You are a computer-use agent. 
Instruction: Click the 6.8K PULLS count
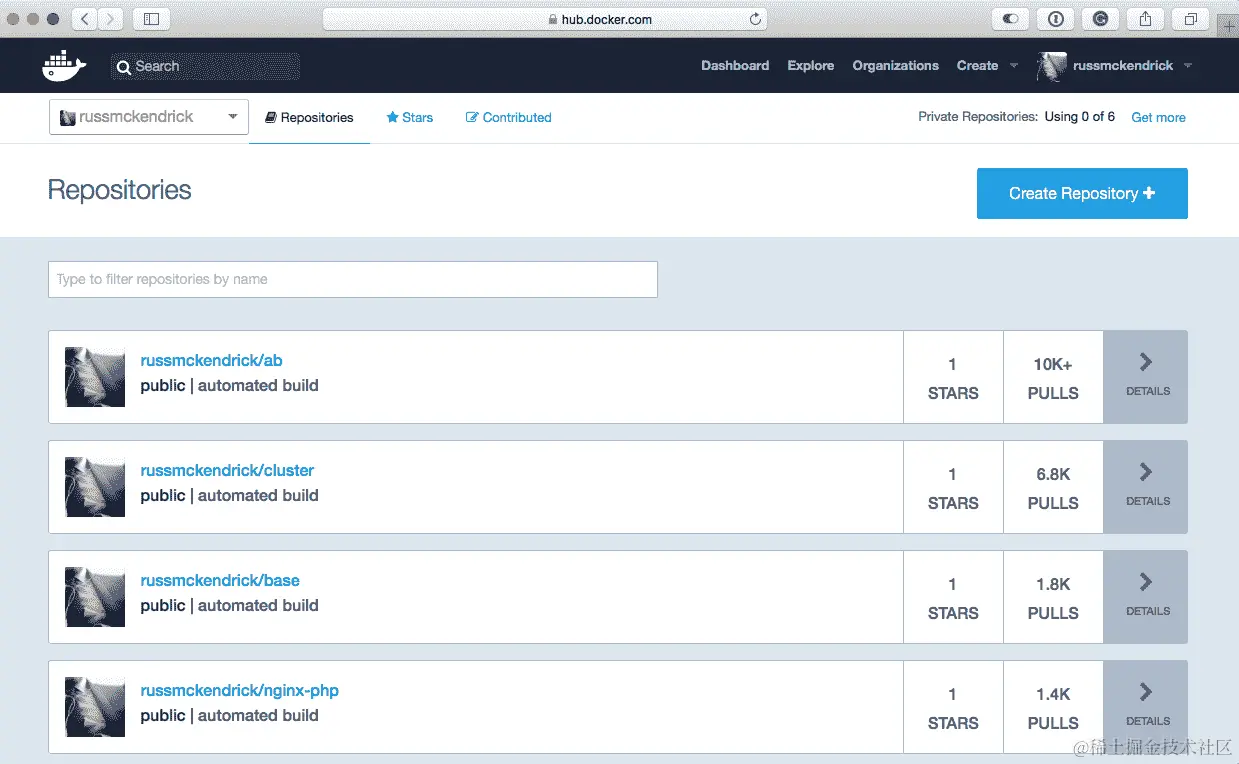coord(1053,488)
